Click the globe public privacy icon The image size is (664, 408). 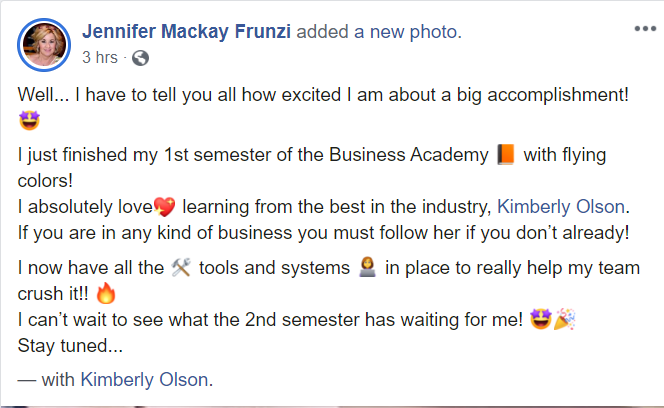click(x=140, y=58)
